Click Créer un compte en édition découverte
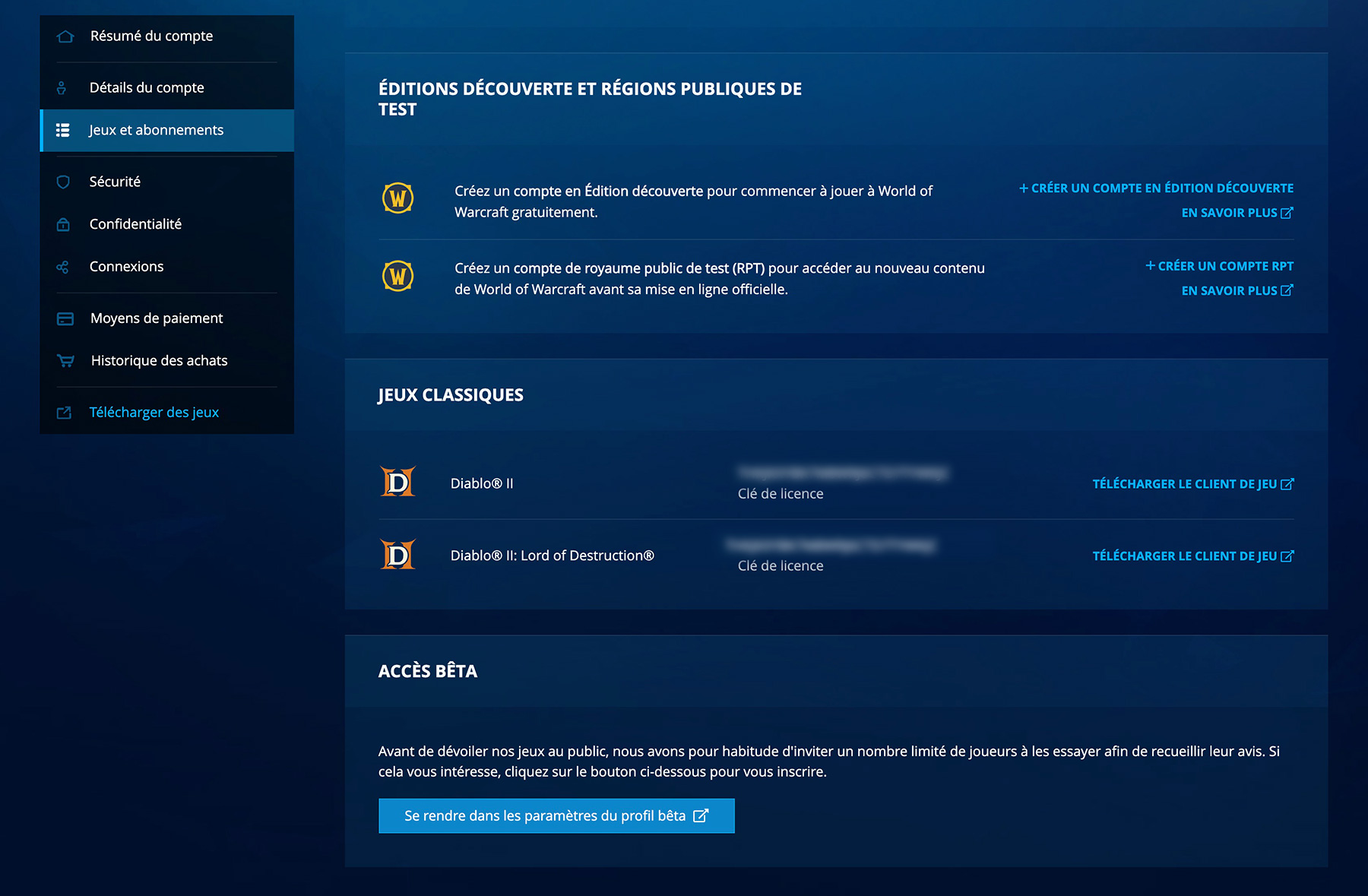This screenshot has width=1368, height=896. click(1156, 188)
